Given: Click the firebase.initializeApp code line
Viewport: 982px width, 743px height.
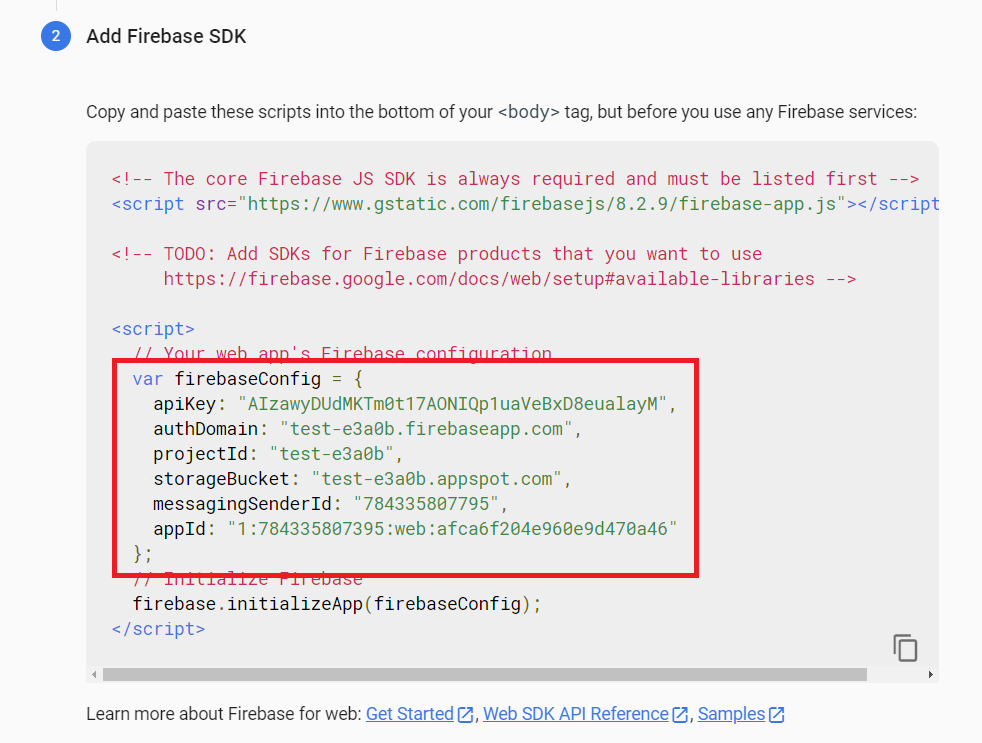Looking at the screenshot, I should tap(337, 604).
